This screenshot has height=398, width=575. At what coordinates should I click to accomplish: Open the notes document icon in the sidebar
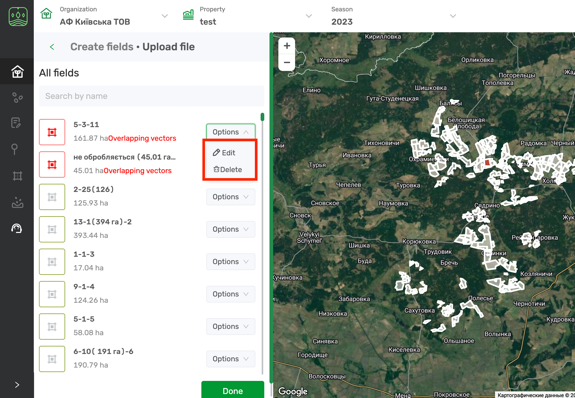coord(16,123)
